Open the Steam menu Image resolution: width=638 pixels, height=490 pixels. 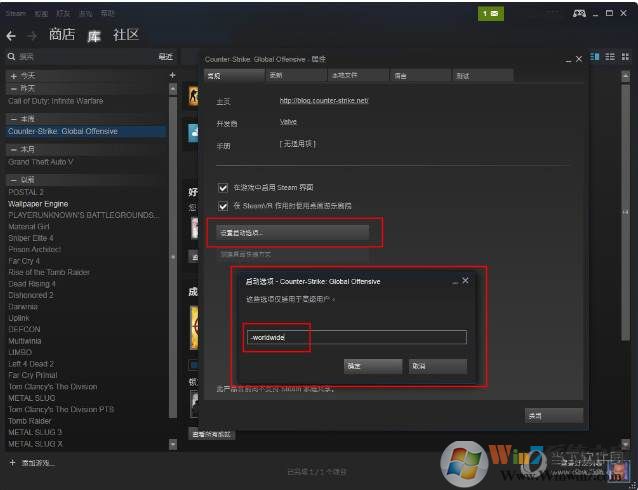tap(15, 13)
